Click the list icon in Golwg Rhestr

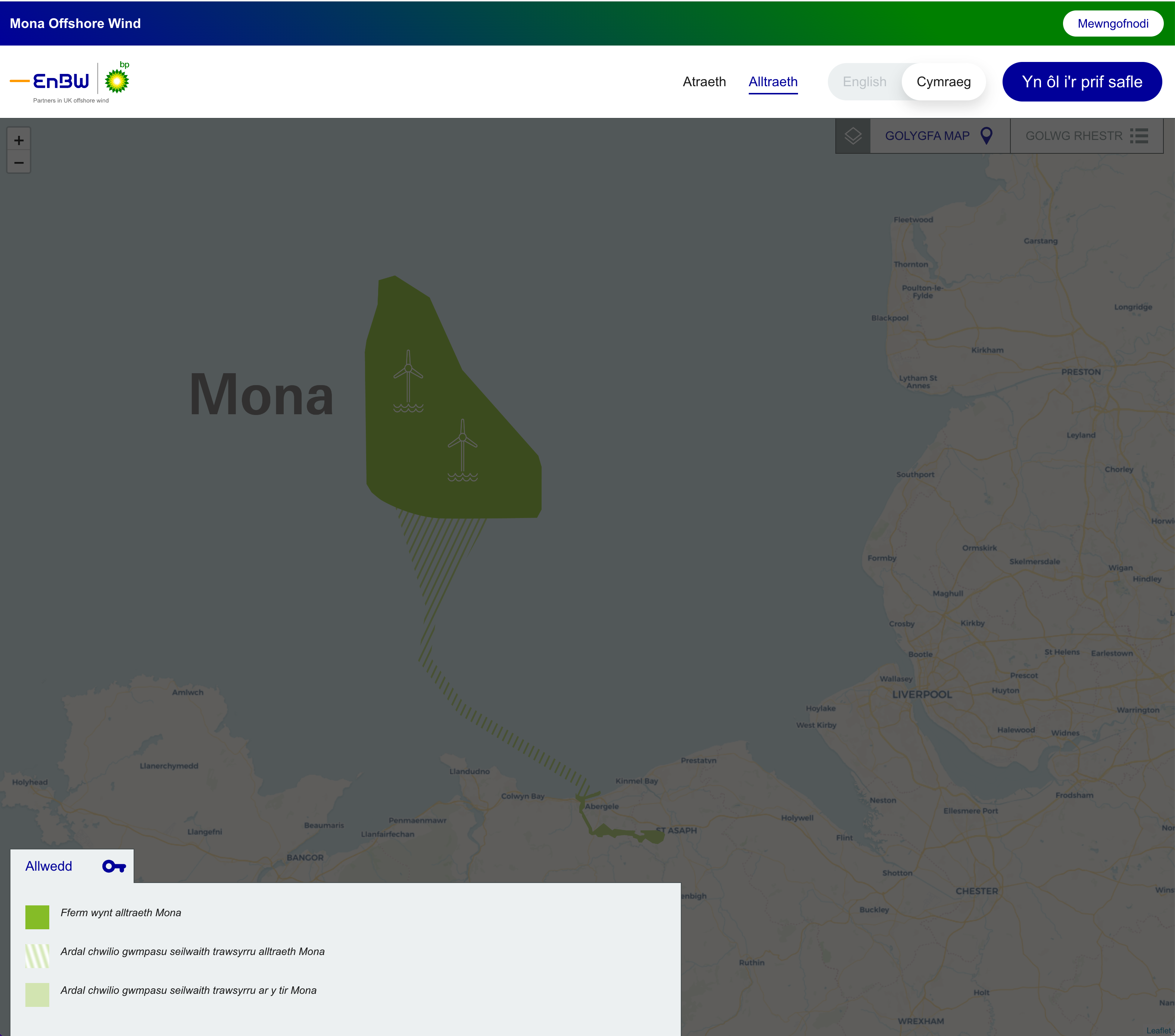click(x=1139, y=136)
